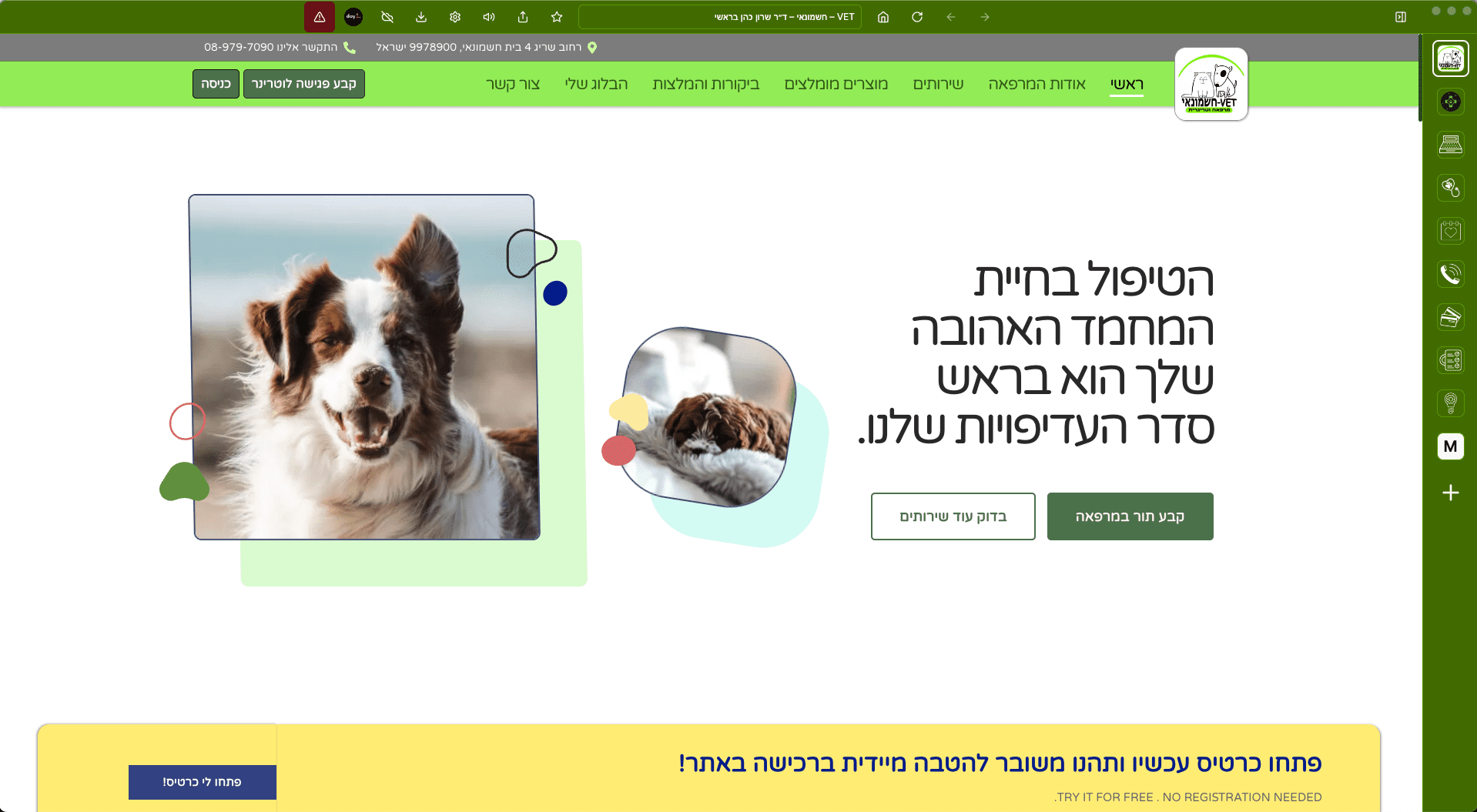
Task: Open the צור קשר menu item
Action: (x=513, y=84)
